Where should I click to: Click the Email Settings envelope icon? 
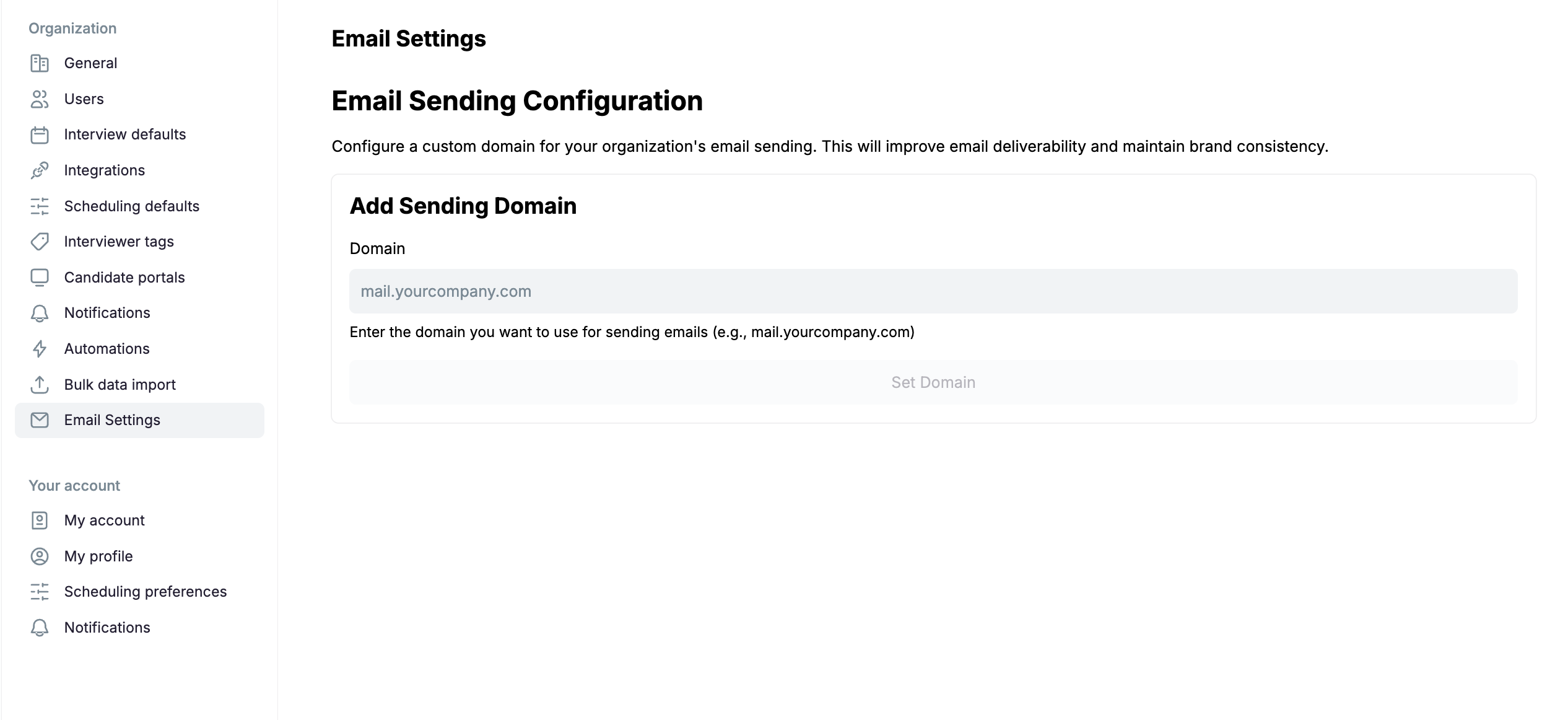pyautogui.click(x=40, y=420)
